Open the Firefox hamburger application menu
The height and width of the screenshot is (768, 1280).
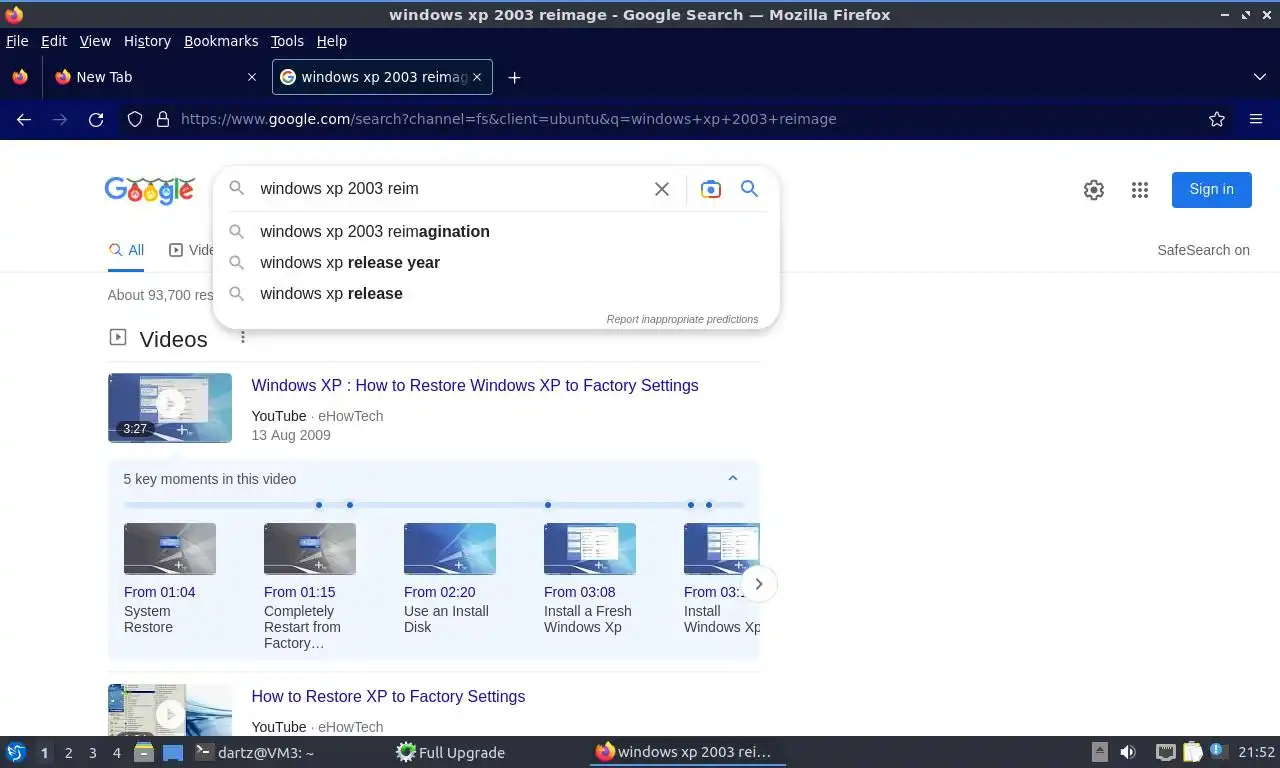click(1256, 119)
